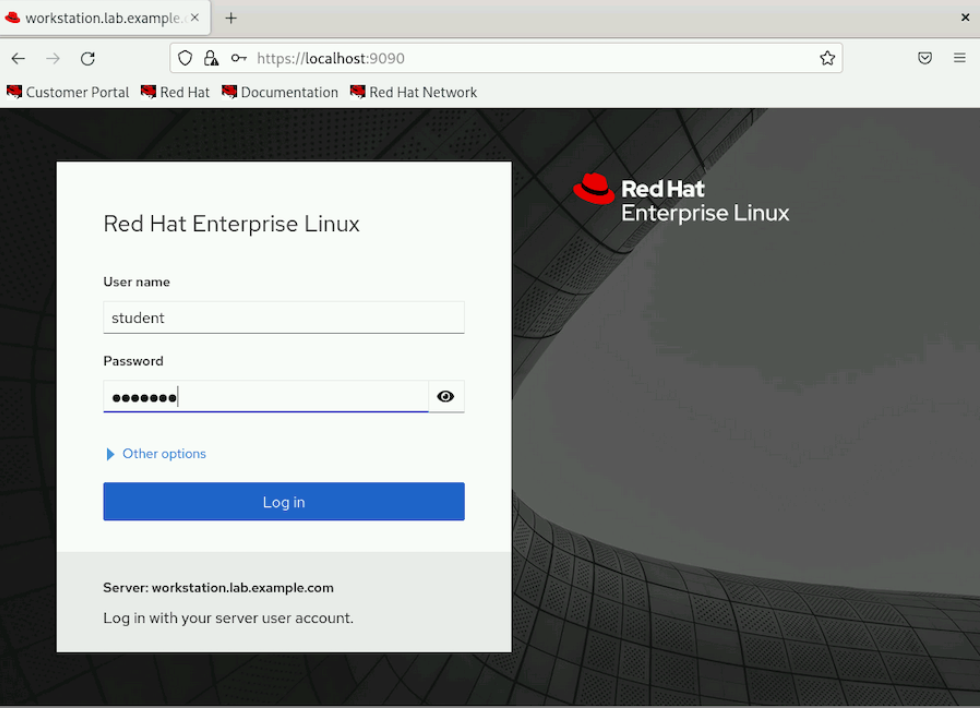The height and width of the screenshot is (708, 980).
Task: Open the Customer Portal bookmark
Action: point(68,92)
